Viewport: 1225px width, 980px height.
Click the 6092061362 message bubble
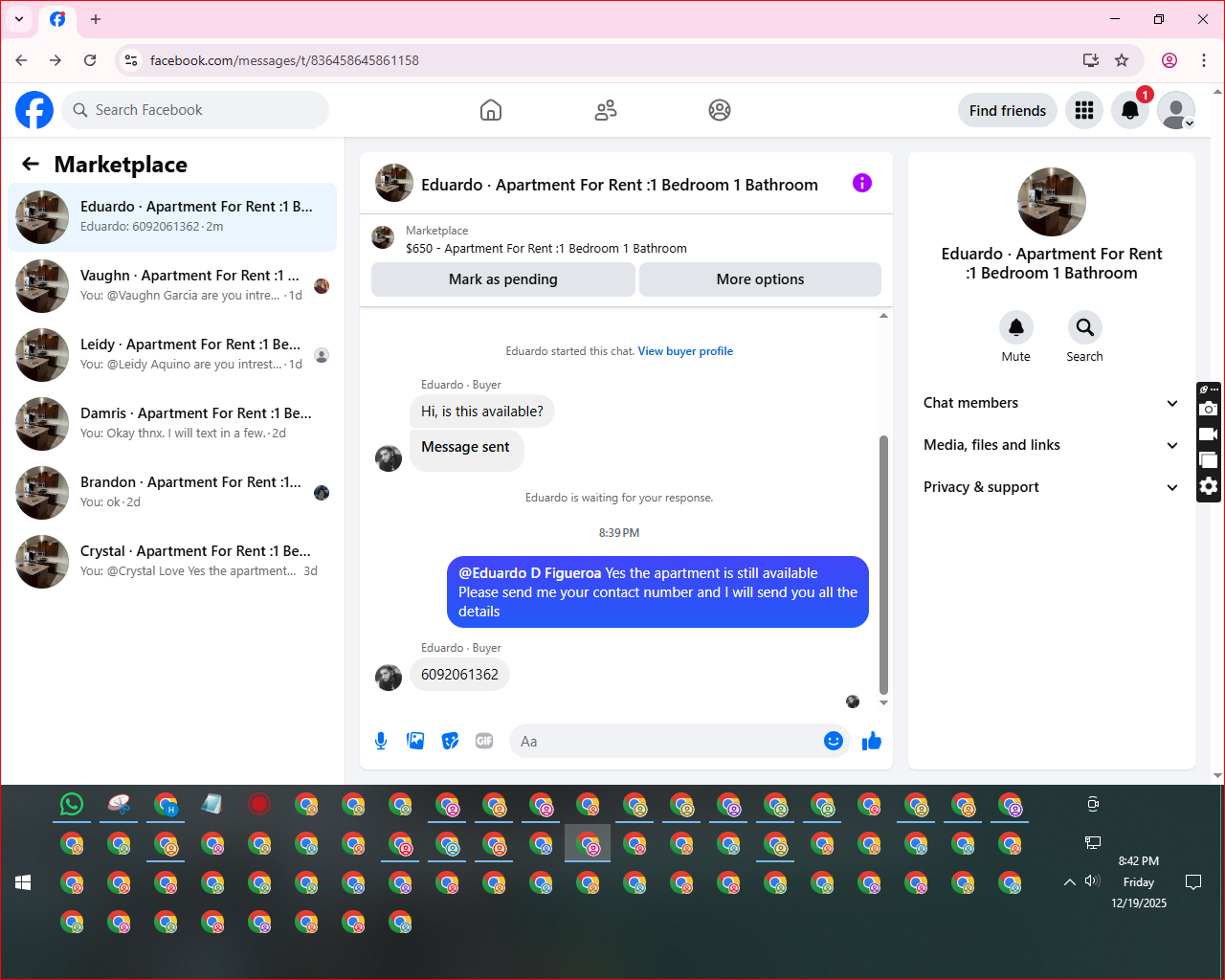[x=459, y=675]
